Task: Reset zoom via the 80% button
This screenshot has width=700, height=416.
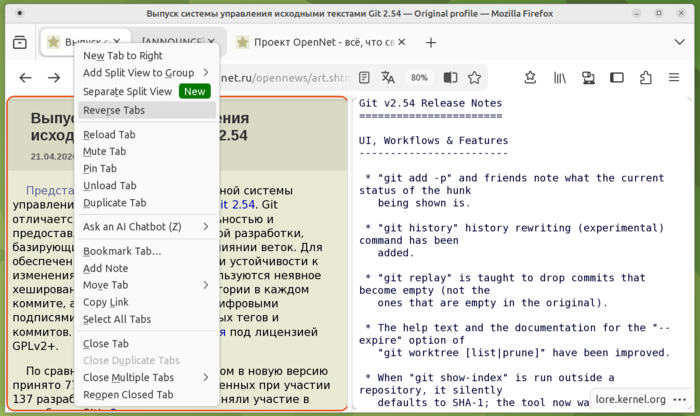Action: [419, 78]
